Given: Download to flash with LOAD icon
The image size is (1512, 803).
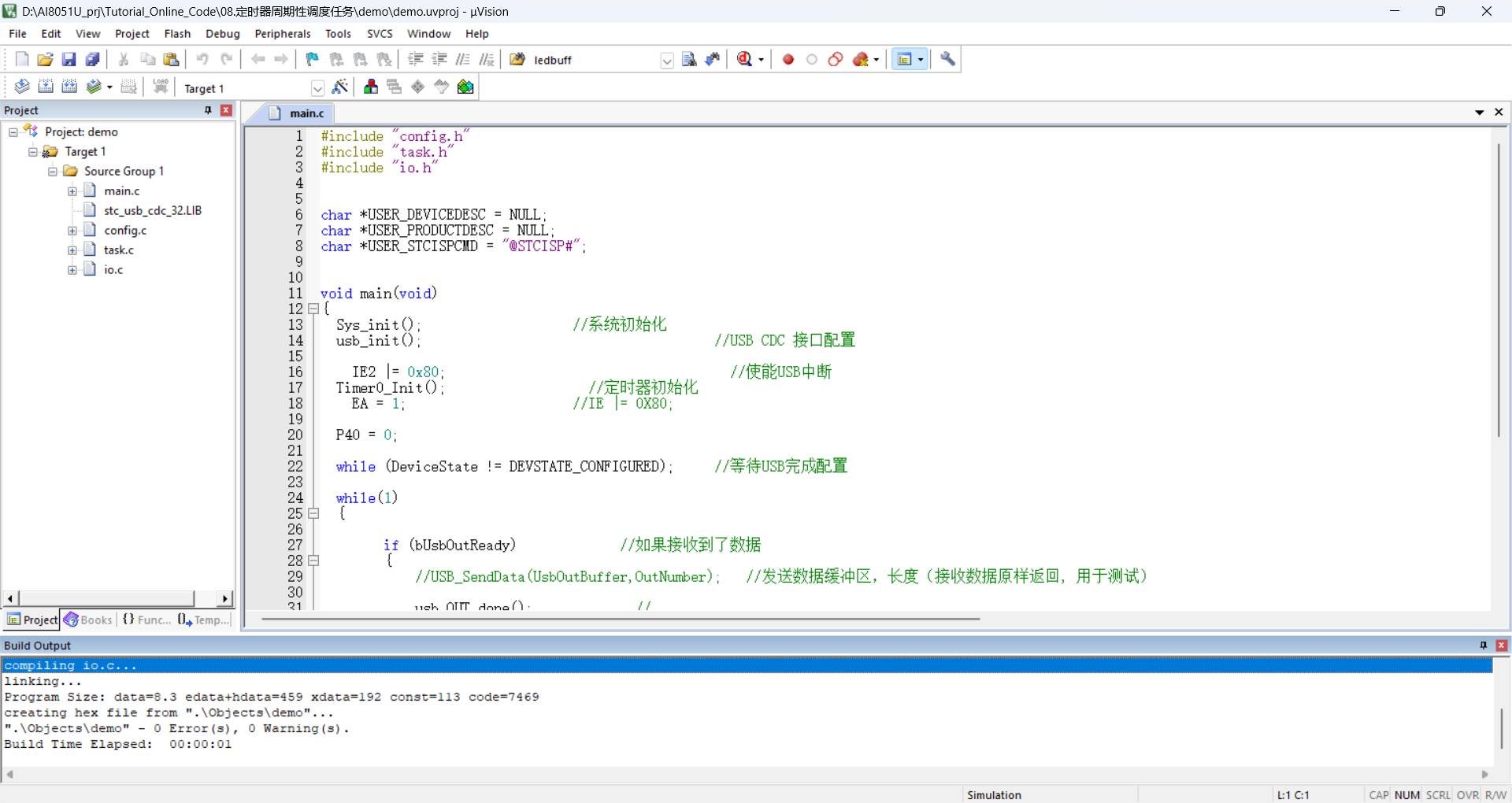Looking at the screenshot, I should click(161, 87).
